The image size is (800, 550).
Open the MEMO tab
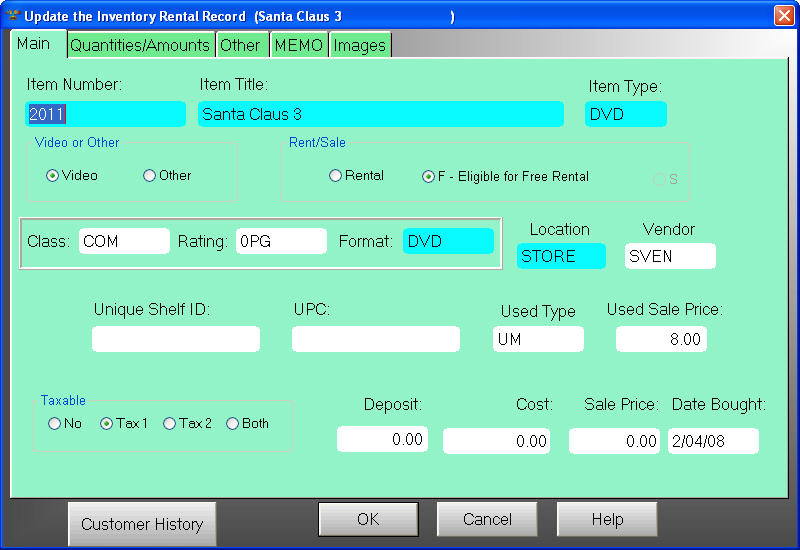(299, 45)
